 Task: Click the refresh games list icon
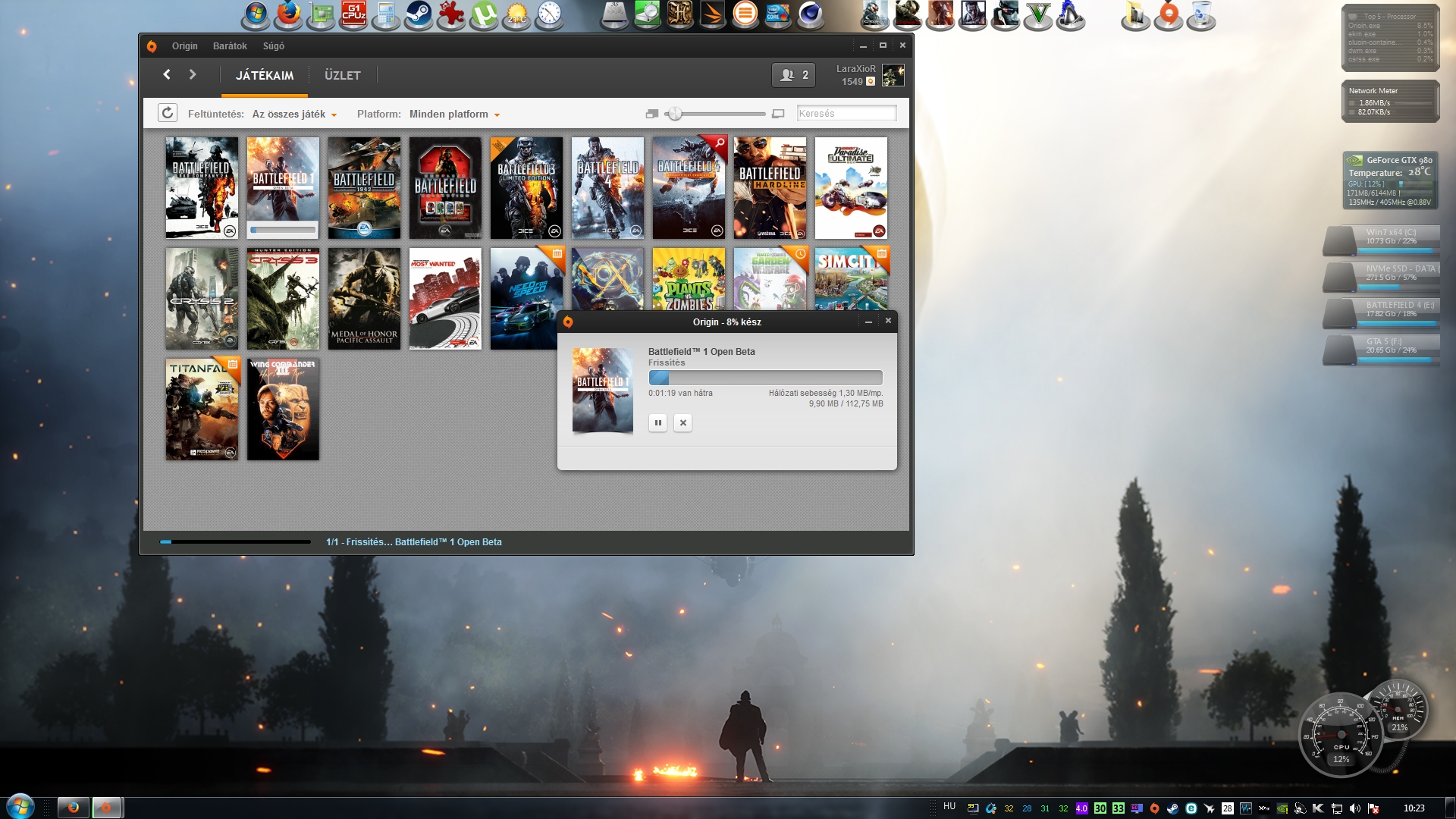click(168, 113)
